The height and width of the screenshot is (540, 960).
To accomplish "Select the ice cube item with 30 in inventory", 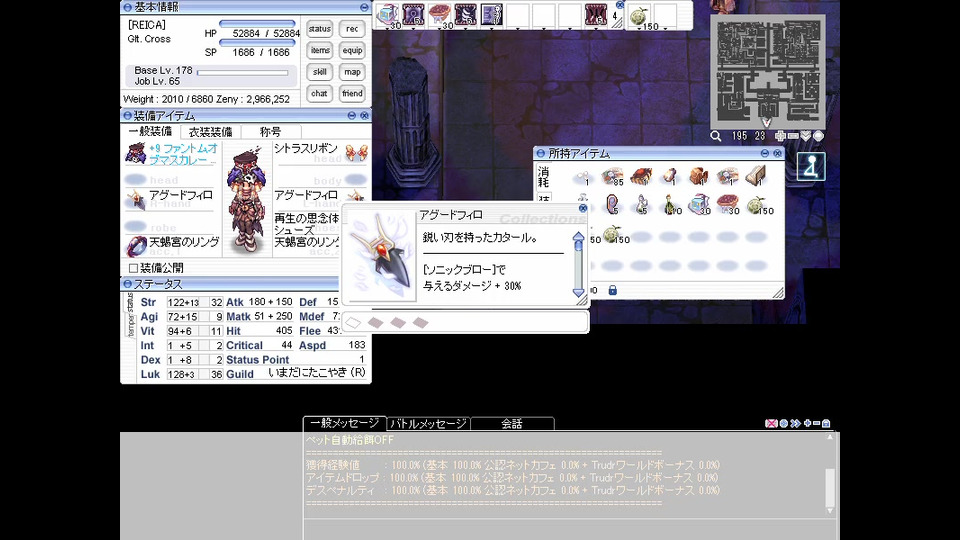I will point(699,204).
